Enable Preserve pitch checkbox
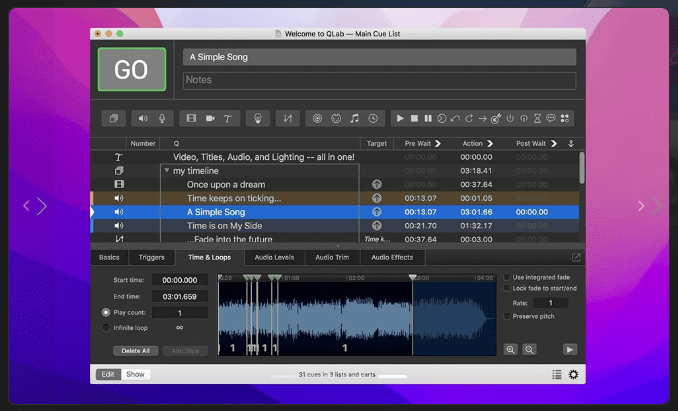Viewport: 678px width, 411px height. (x=507, y=316)
